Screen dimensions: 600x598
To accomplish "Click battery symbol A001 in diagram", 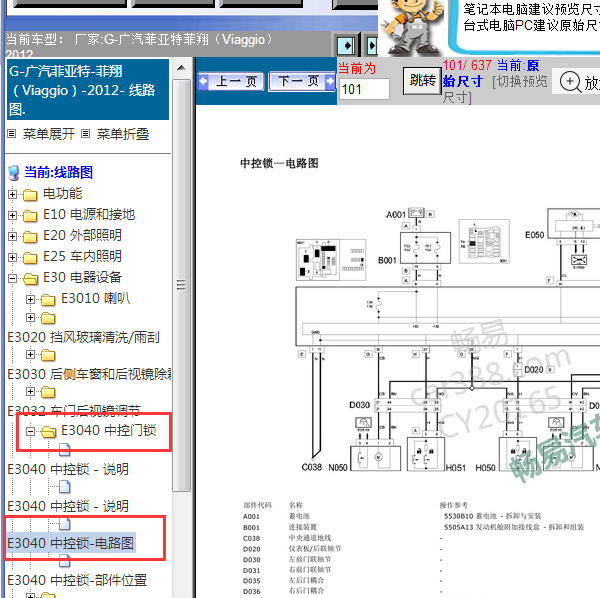I will [x=416, y=212].
